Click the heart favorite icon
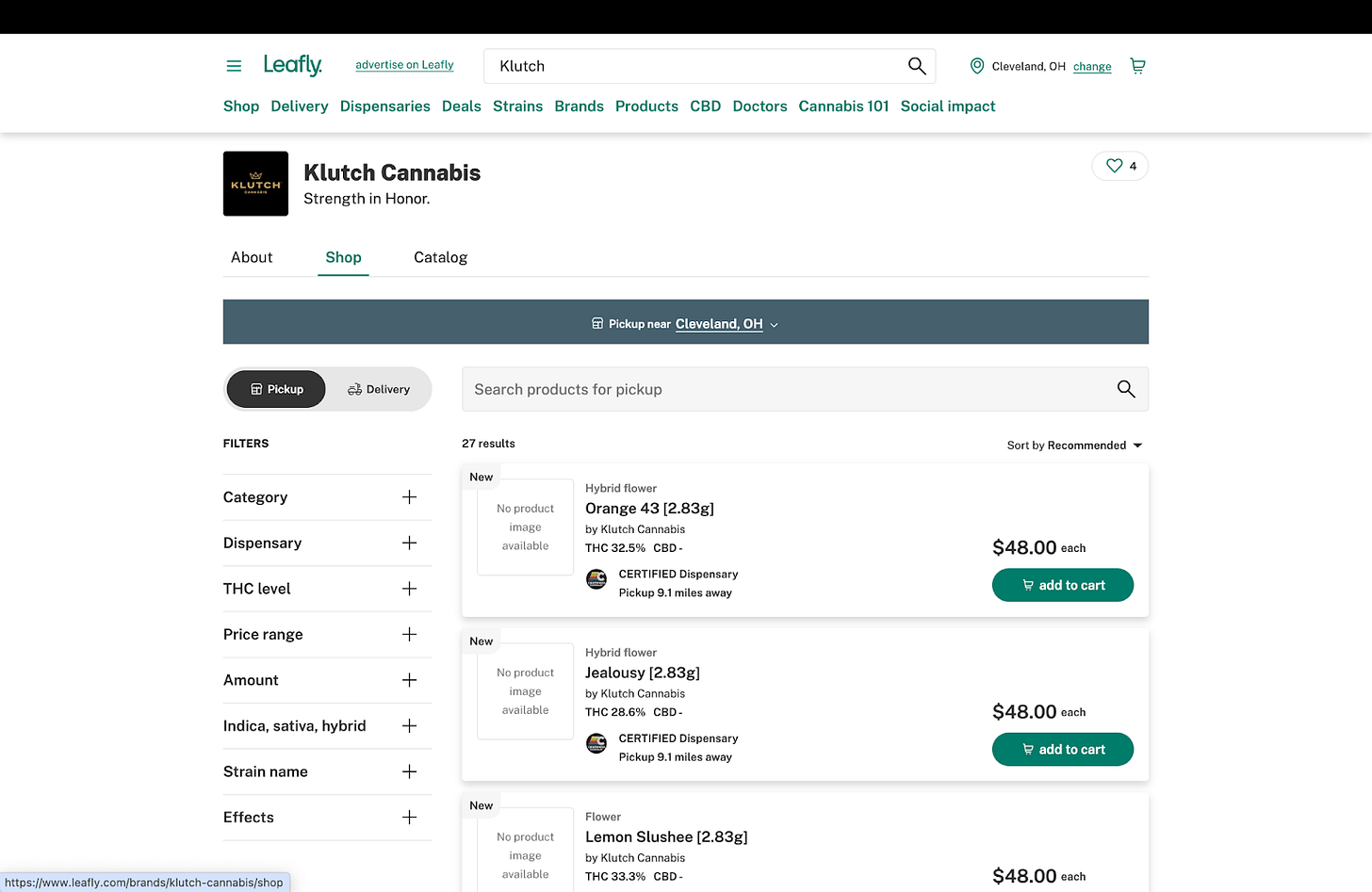The image size is (1372, 892). pos(1114,166)
